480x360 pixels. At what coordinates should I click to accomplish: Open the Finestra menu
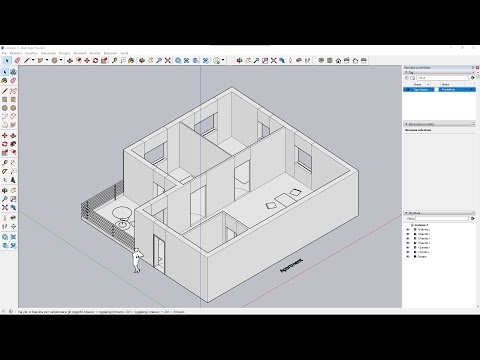point(95,53)
